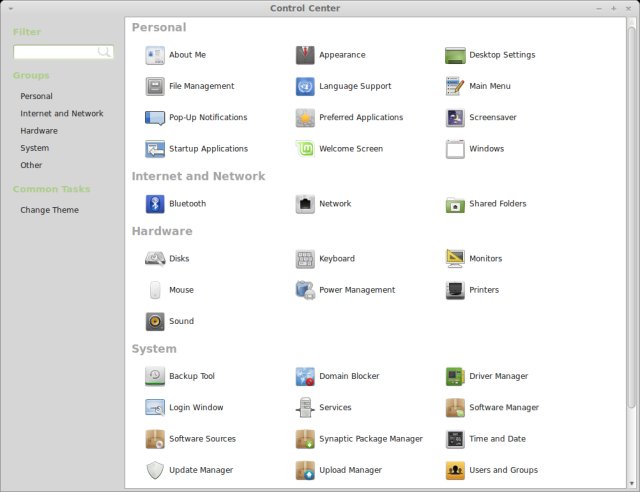Open the Mouse settings icon
The width and height of the screenshot is (640, 492).
155,290
